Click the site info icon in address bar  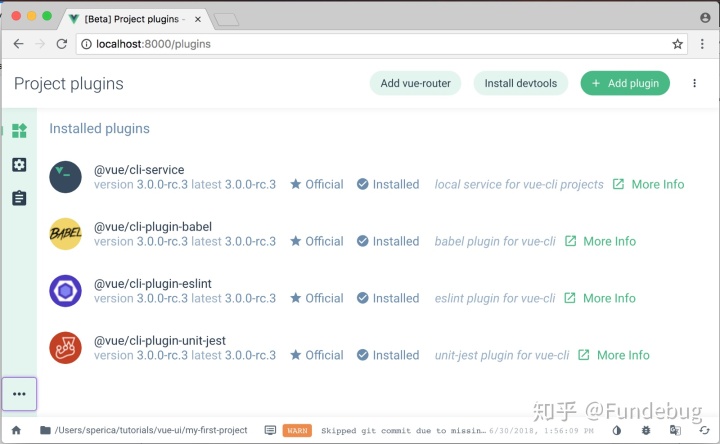(x=86, y=44)
